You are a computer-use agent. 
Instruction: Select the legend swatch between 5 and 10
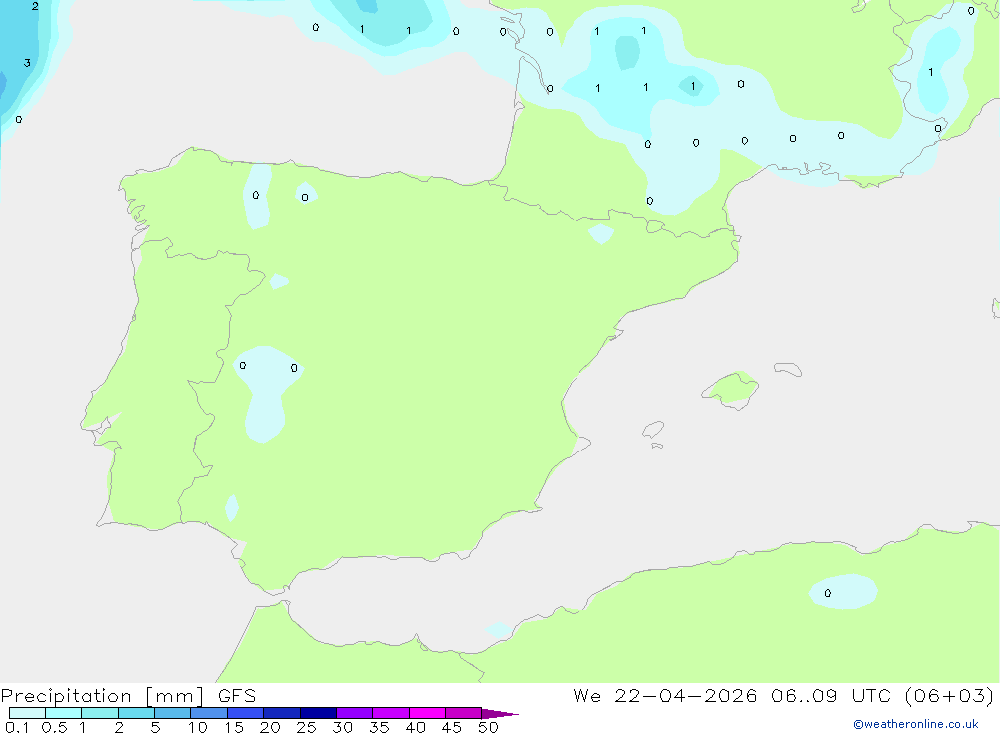coord(173,713)
